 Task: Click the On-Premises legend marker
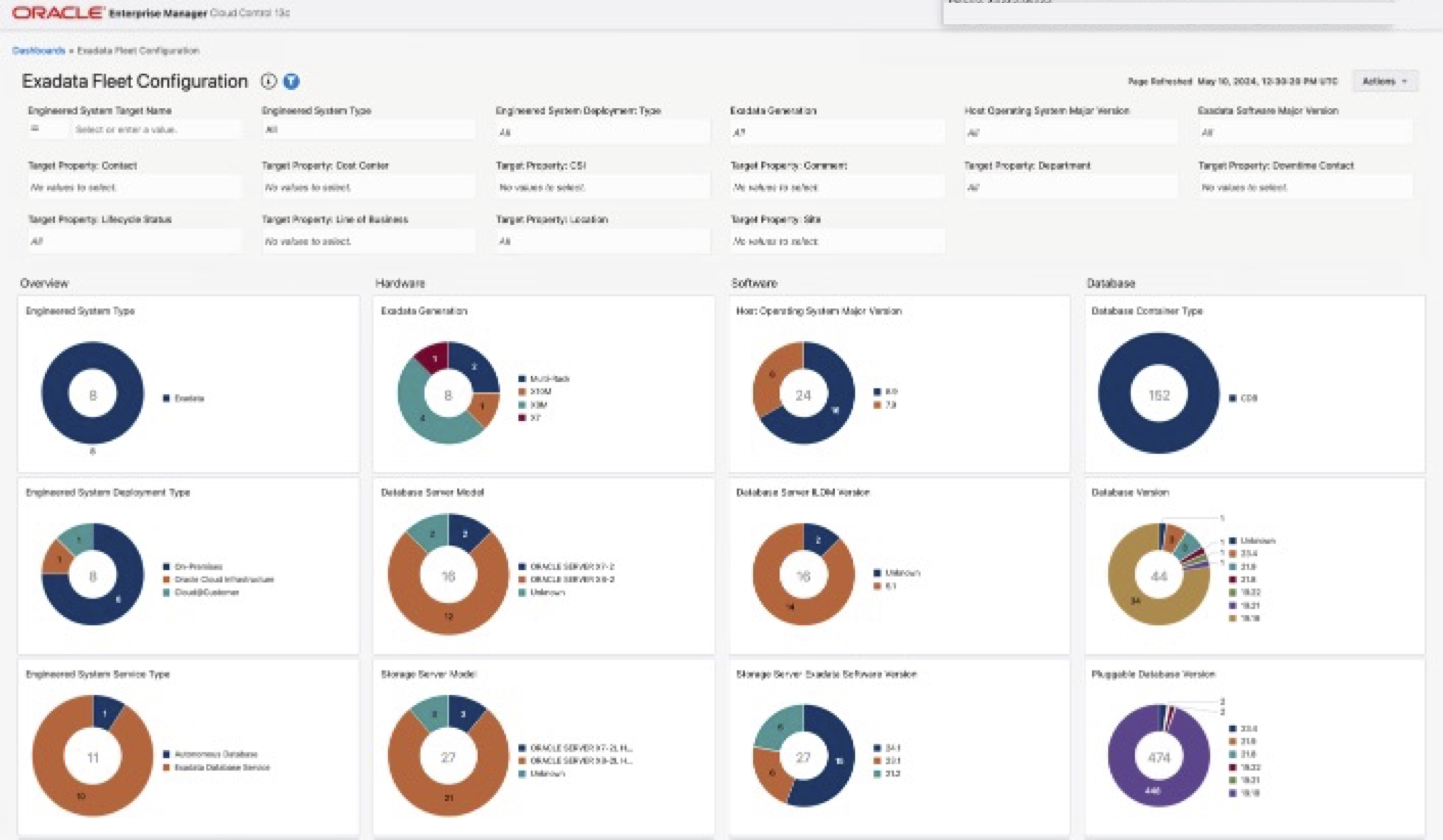point(167,566)
